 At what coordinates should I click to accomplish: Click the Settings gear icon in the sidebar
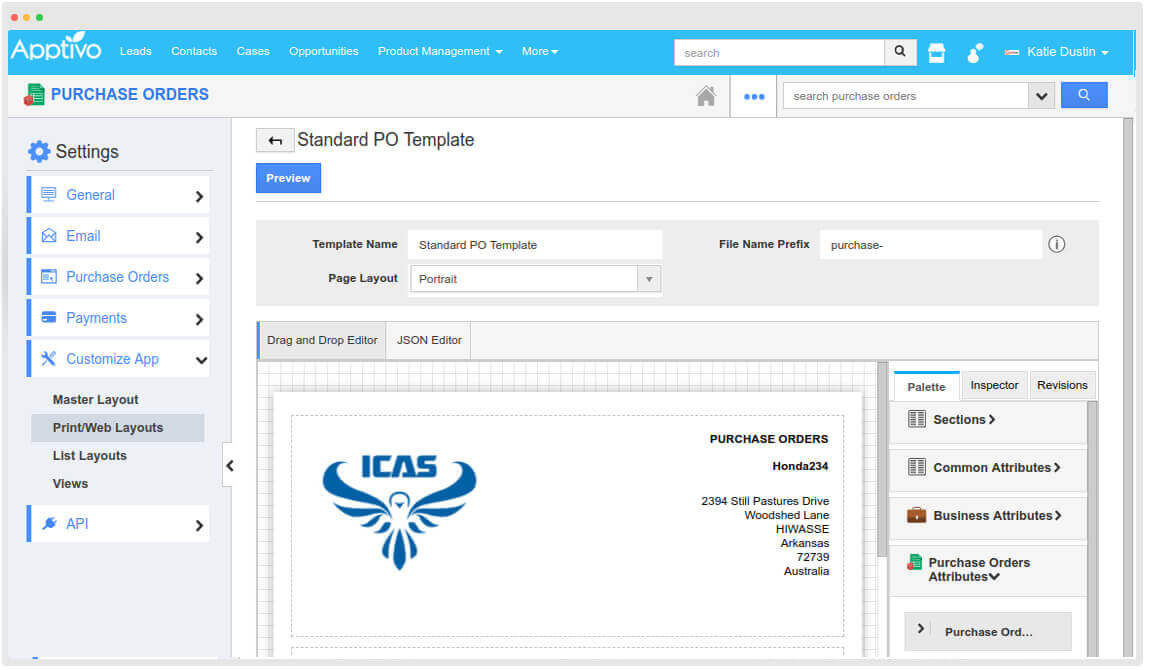[38, 151]
